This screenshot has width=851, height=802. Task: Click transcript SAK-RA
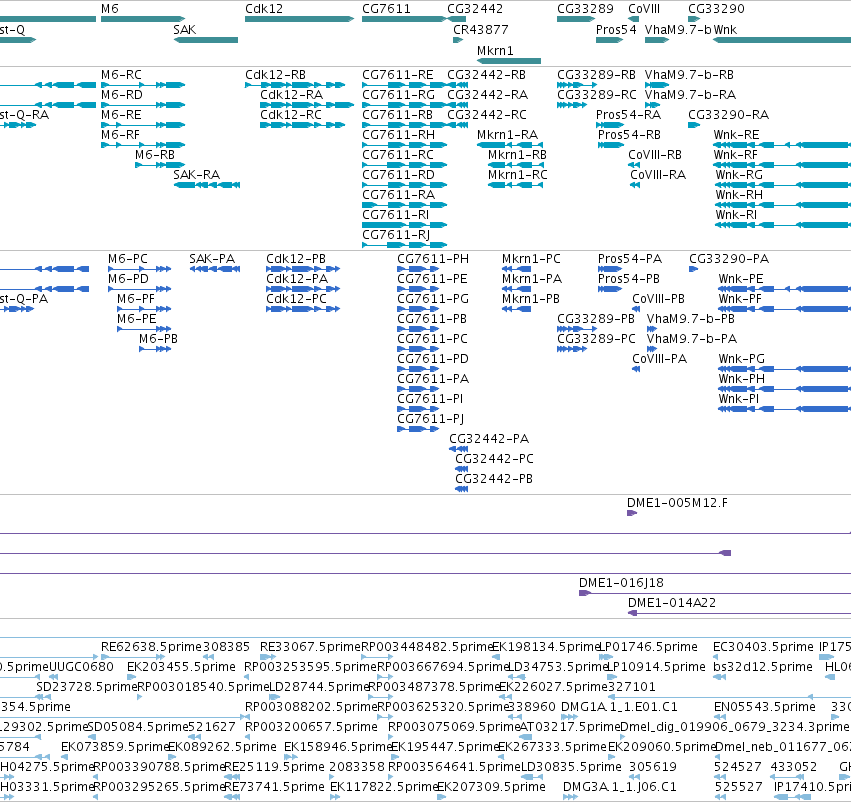pyautogui.click(x=207, y=185)
